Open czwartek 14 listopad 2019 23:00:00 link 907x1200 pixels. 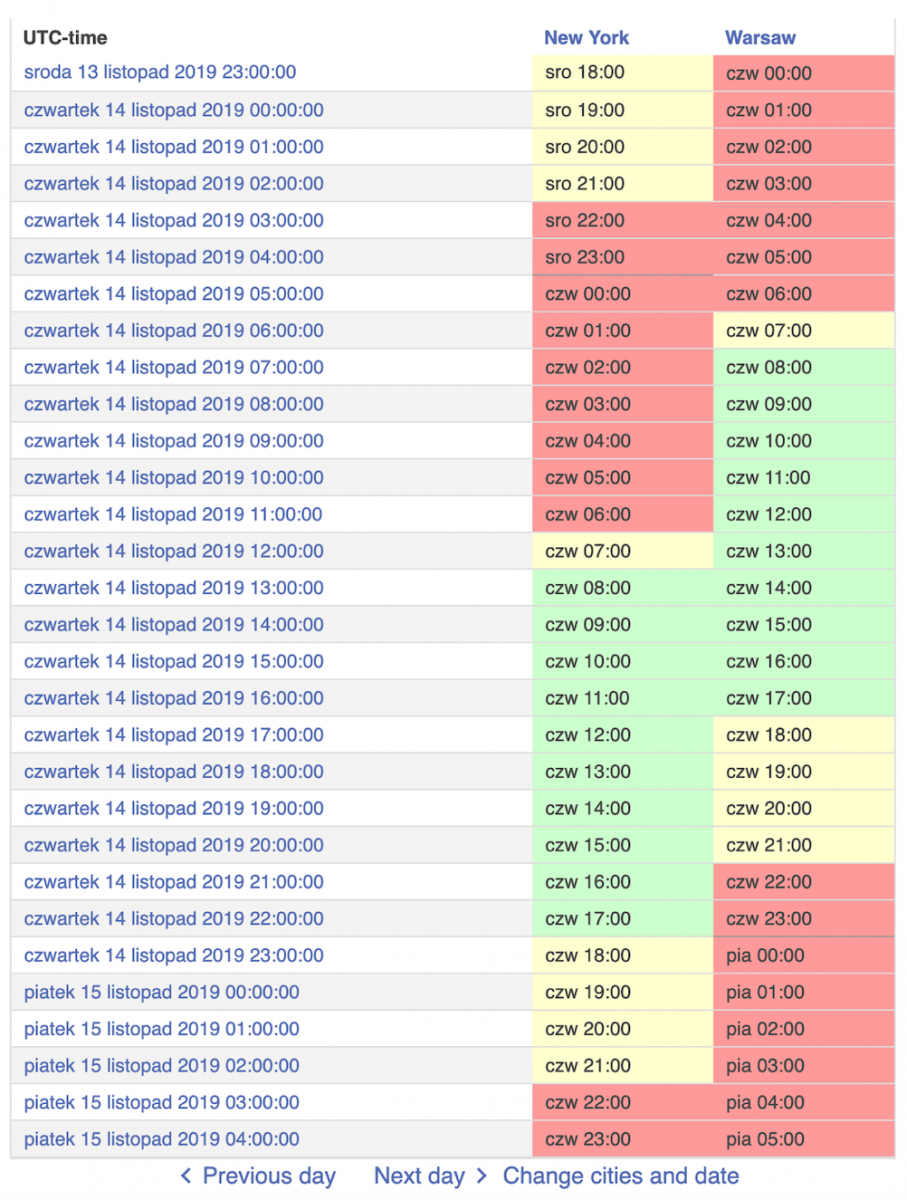click(x=173, y=956)
